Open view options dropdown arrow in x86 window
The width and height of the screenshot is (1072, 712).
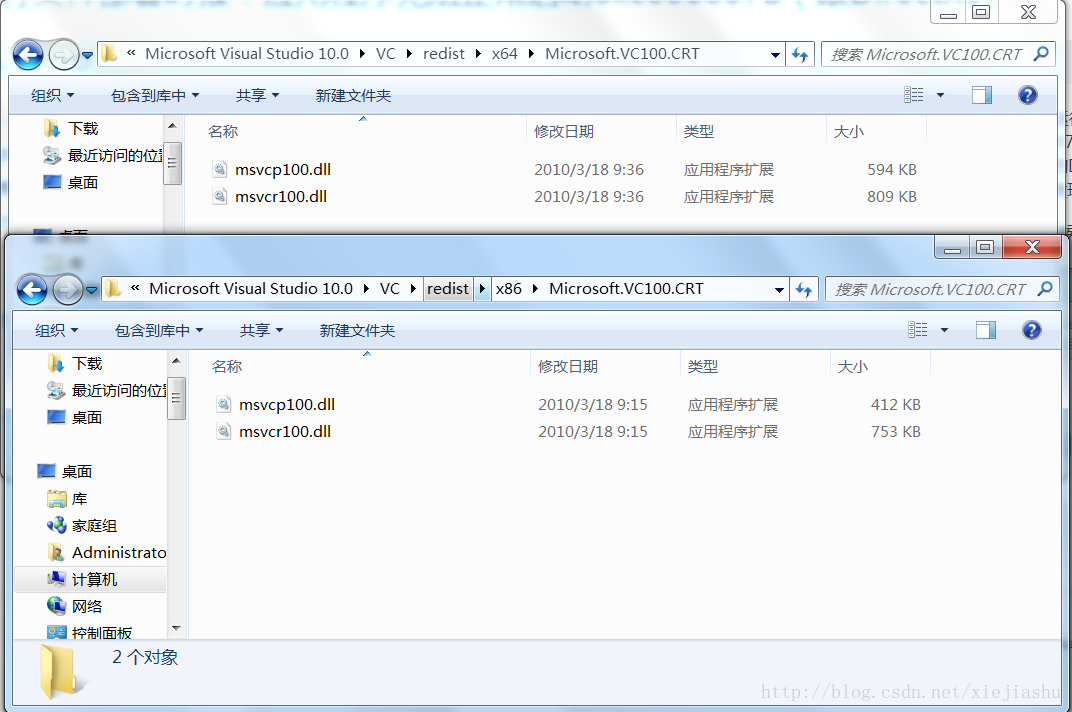tap(944, 330)
